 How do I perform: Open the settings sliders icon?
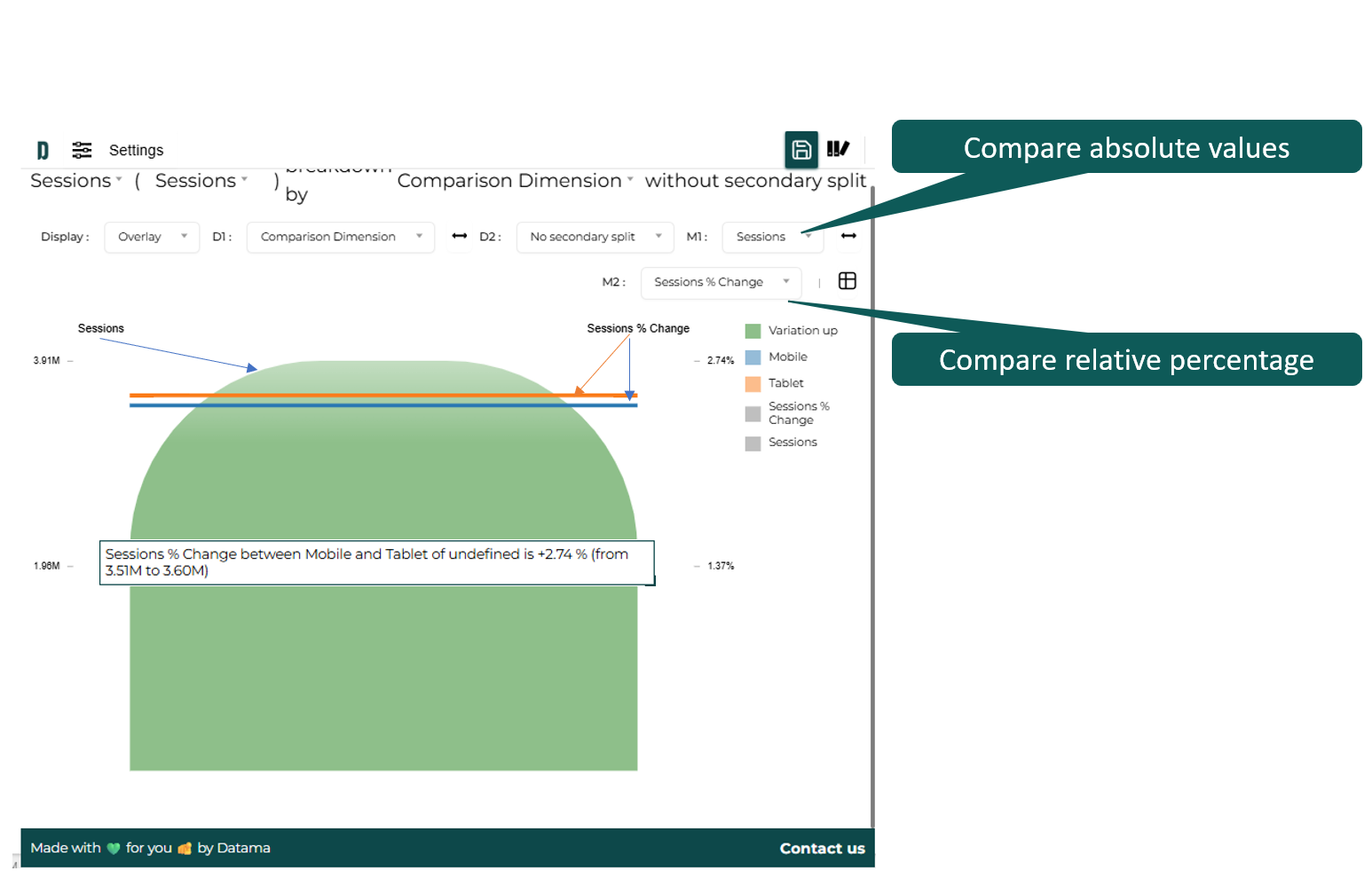coord(82,150)
